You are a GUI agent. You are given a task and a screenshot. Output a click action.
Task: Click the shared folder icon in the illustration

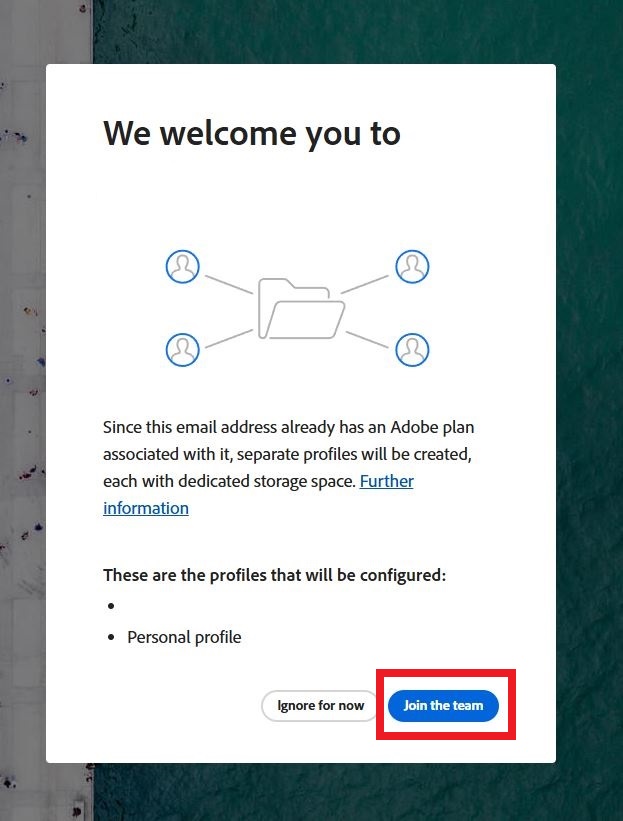tap(301, 309)
